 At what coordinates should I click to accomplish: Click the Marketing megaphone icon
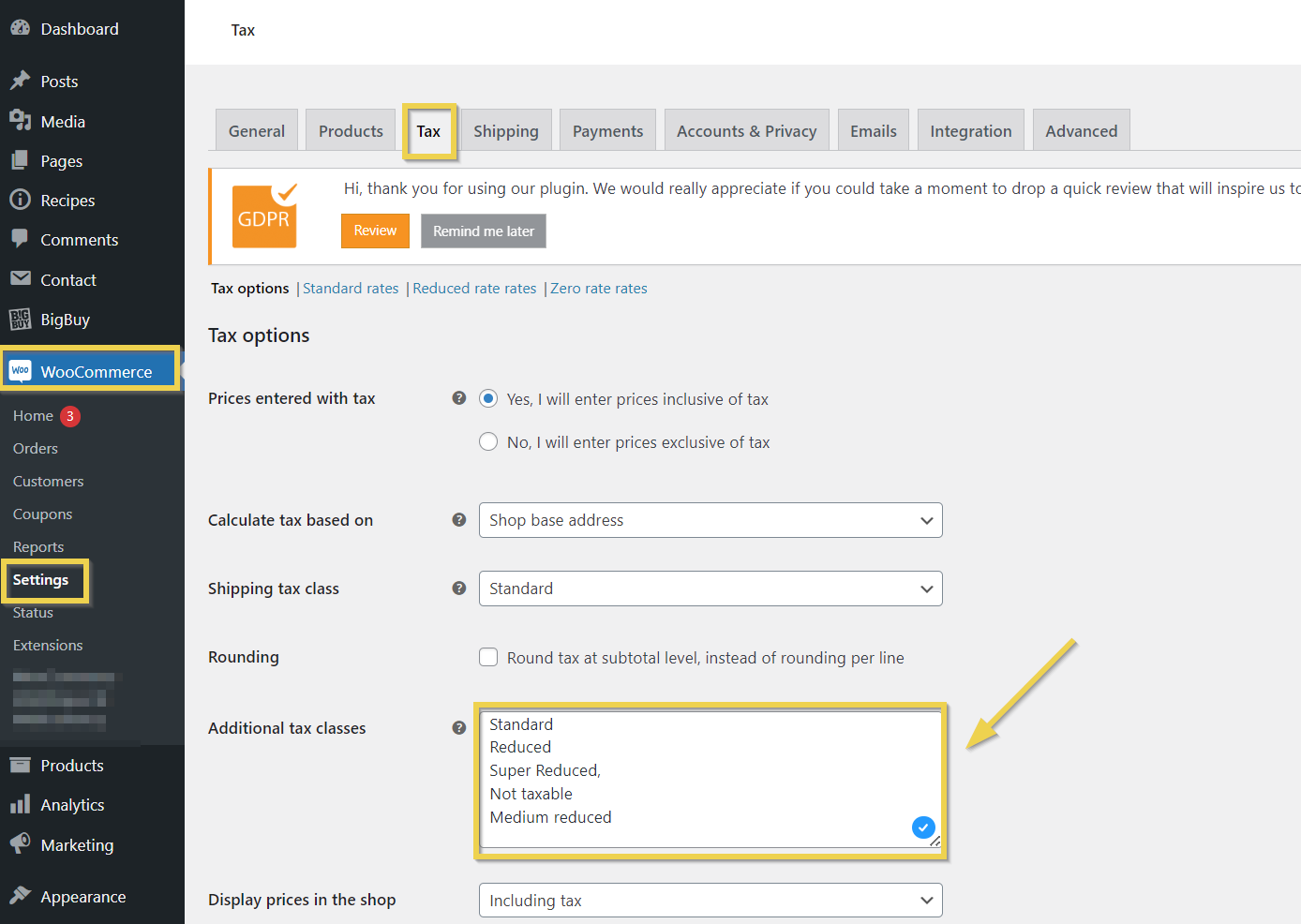[x=20, y=844]
